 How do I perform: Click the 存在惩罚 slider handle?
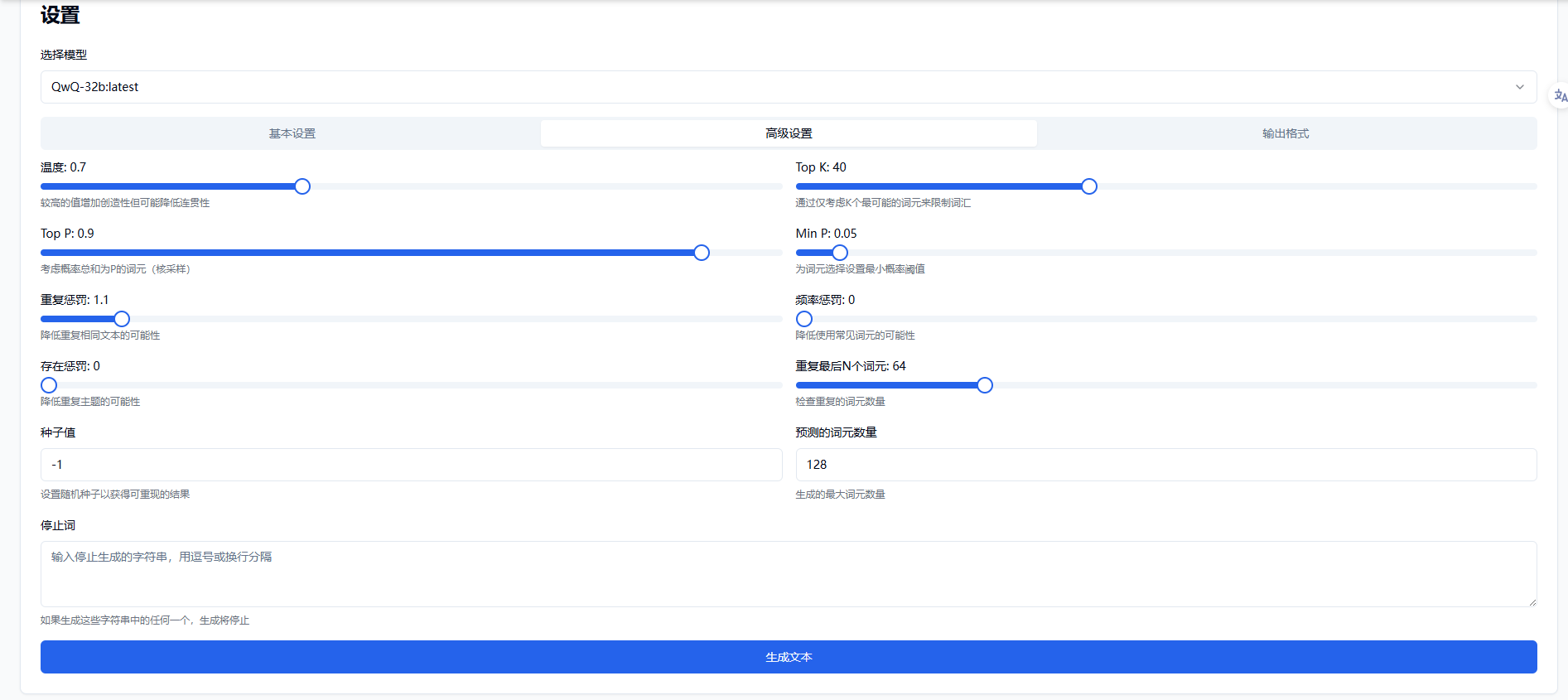(x=49, y=385)
